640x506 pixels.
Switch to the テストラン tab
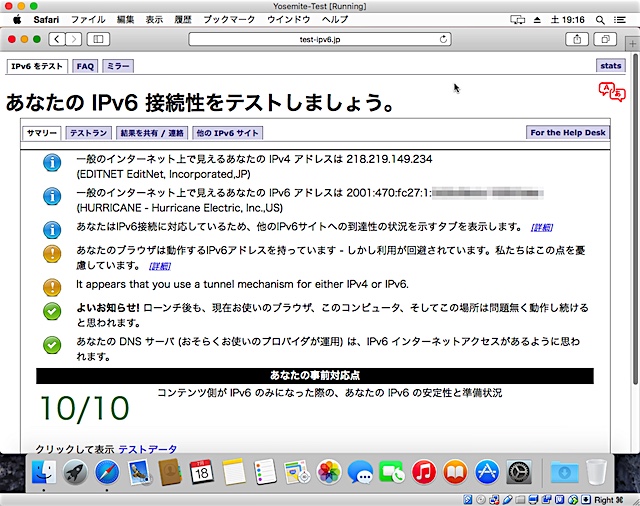(x=89, y=133)
